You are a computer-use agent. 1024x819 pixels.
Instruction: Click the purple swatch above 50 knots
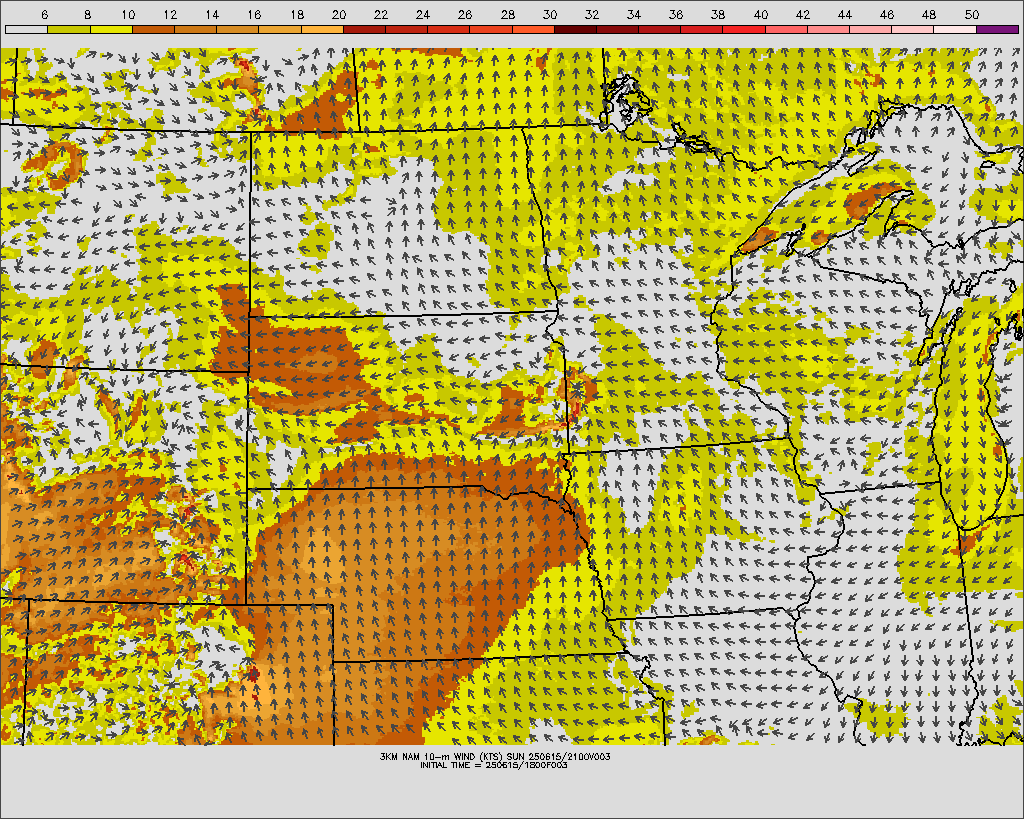point(997,29)
